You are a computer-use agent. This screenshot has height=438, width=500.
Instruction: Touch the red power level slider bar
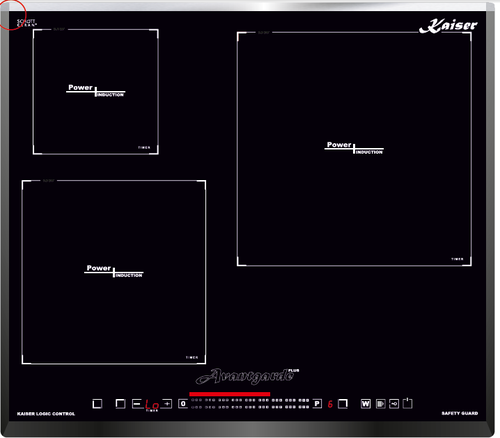(x=230, y=394)
